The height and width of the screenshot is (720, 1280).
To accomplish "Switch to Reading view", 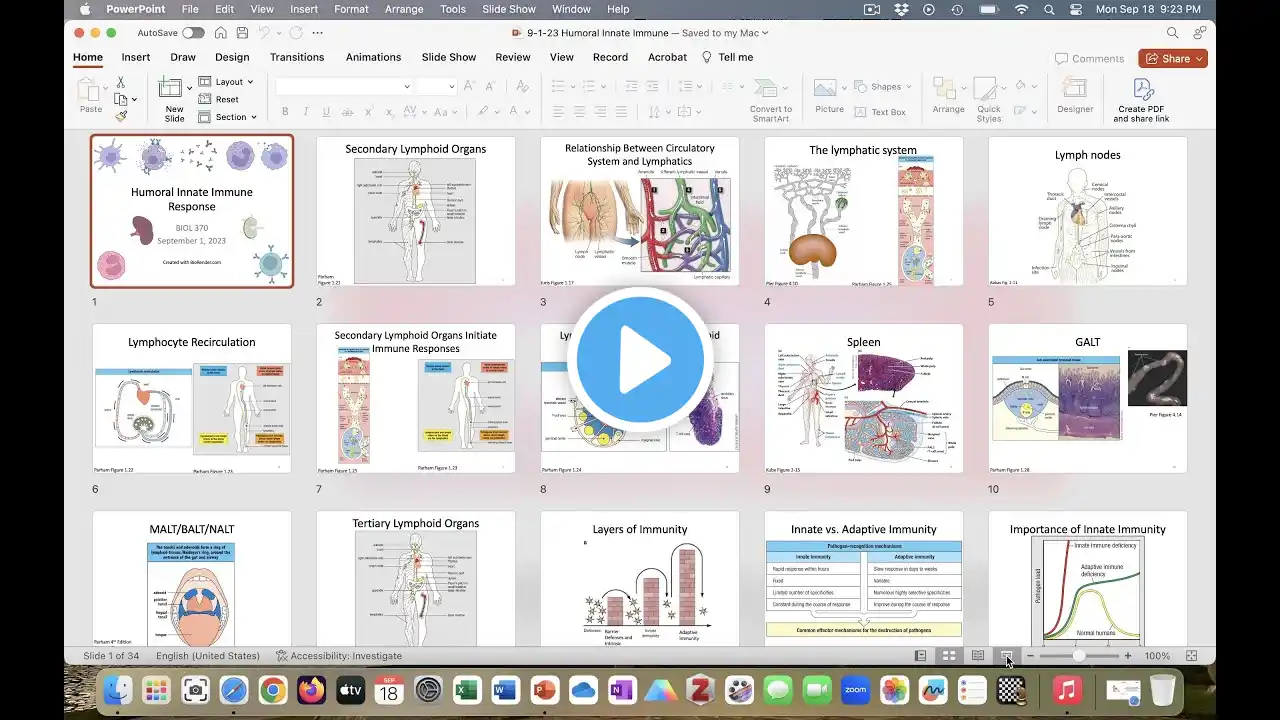I will pyautogui.click(x=978, y=656).
